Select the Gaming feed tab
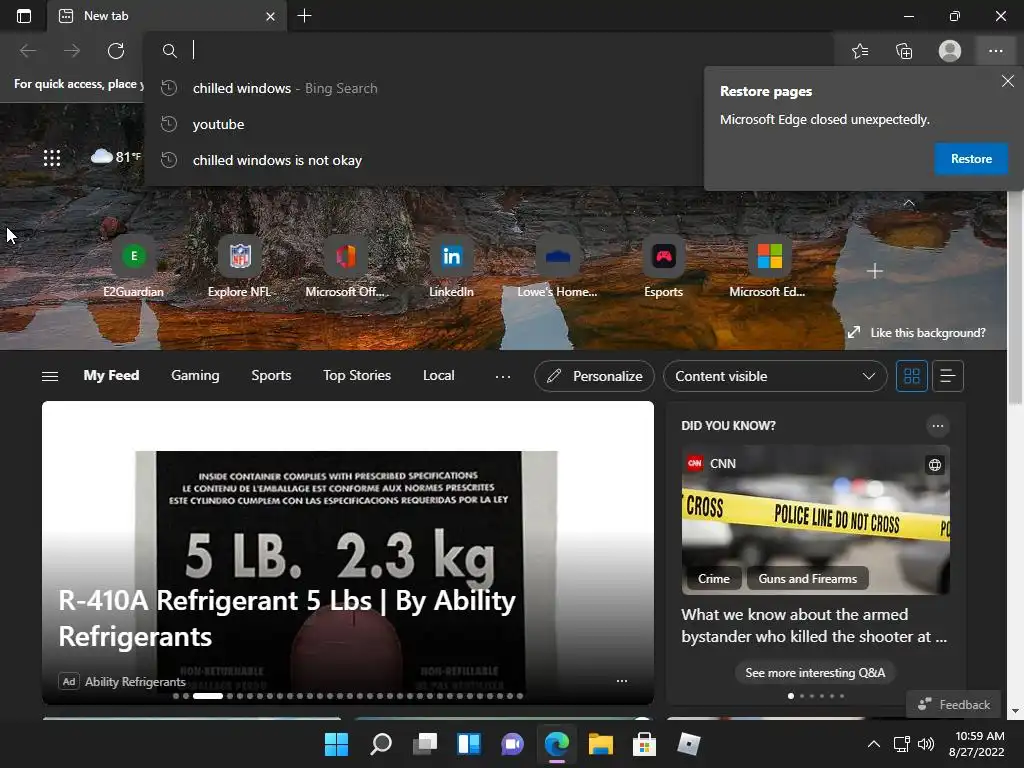1024x768 pixels. pos(195,376)
